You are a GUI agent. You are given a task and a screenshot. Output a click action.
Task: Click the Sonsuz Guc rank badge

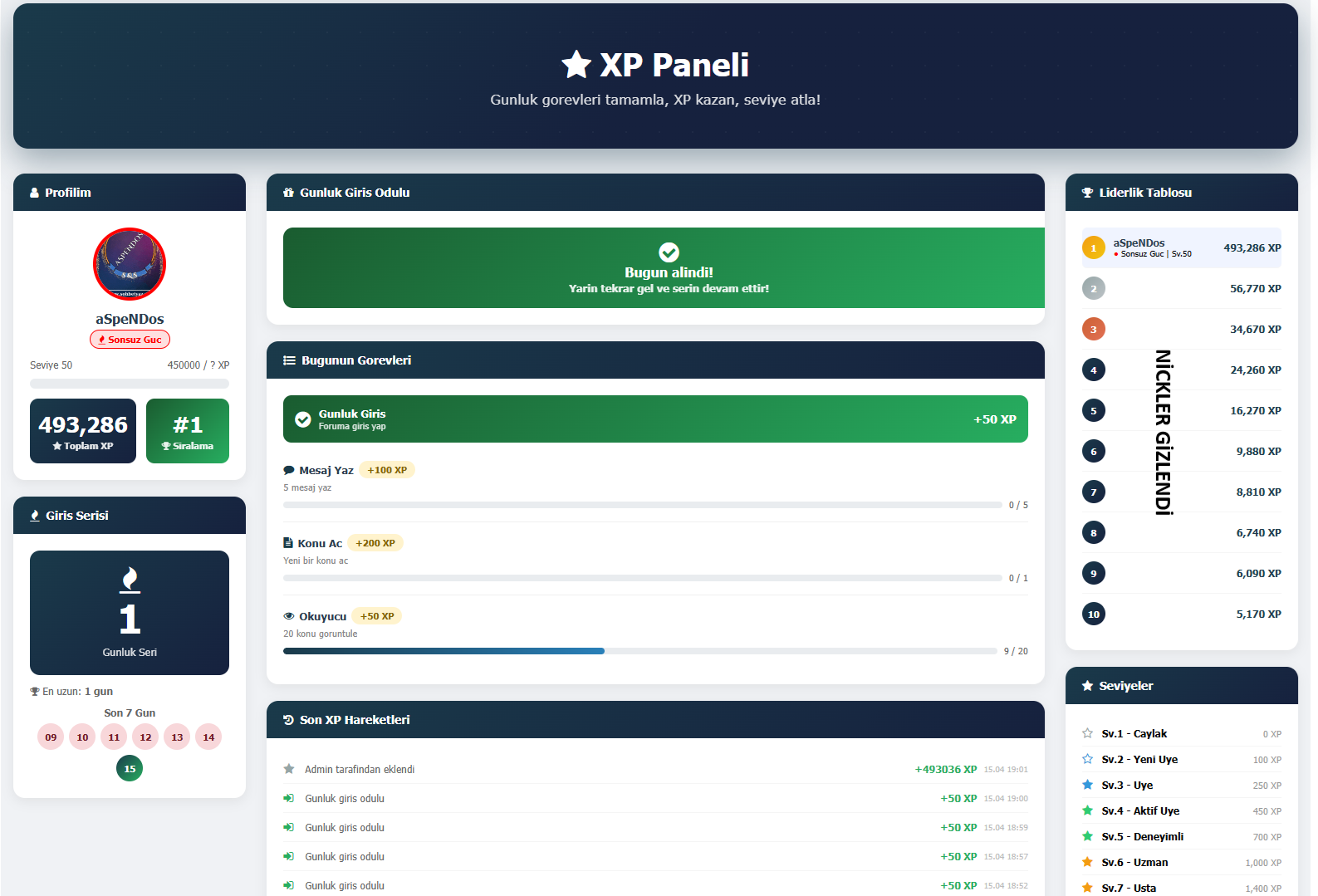[130, 340]
